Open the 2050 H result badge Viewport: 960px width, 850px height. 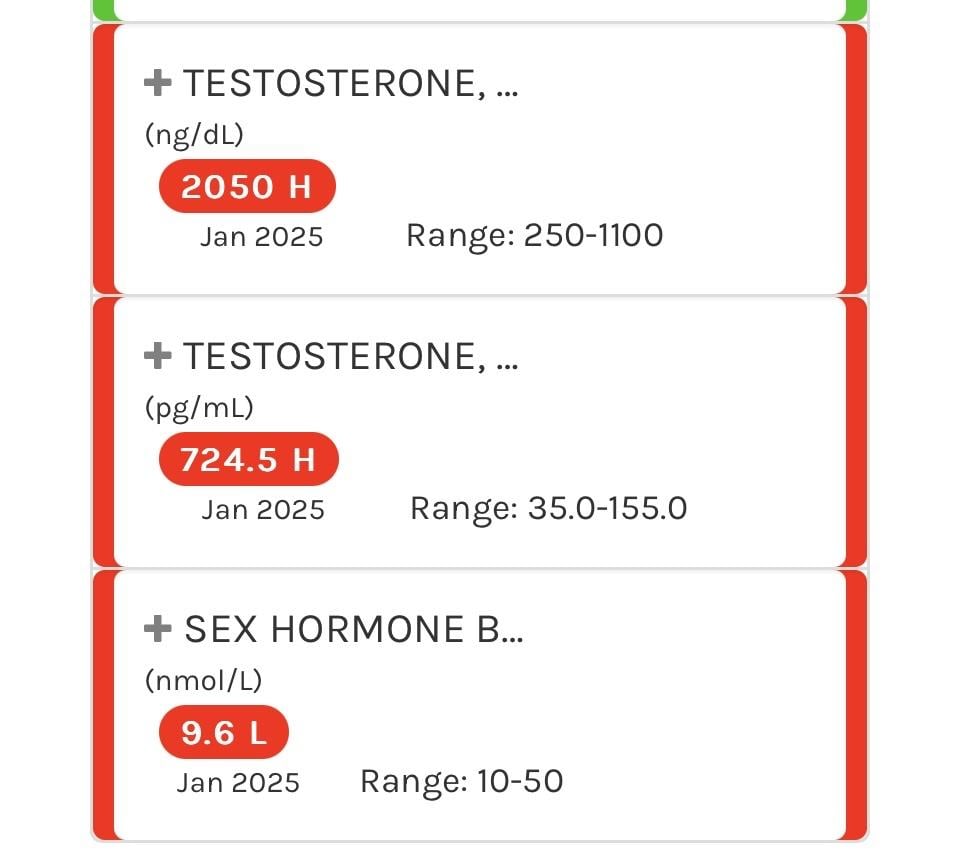pyautogui.click(x=247, y=187)
